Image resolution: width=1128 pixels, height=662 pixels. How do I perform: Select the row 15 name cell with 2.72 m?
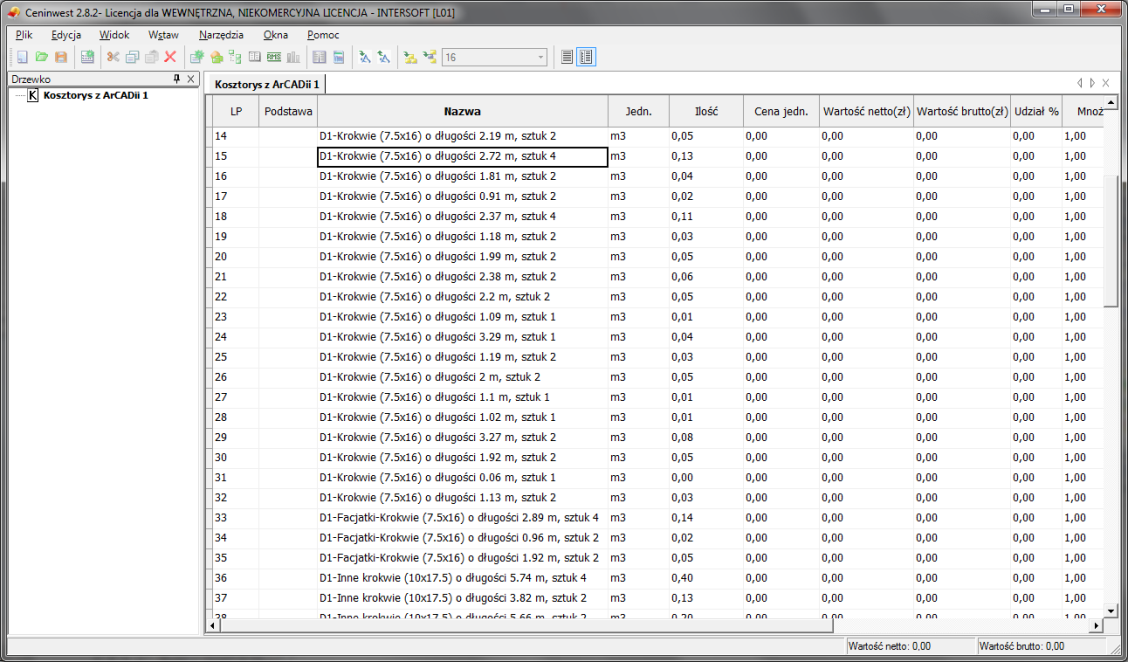click(x=463, y=156)
